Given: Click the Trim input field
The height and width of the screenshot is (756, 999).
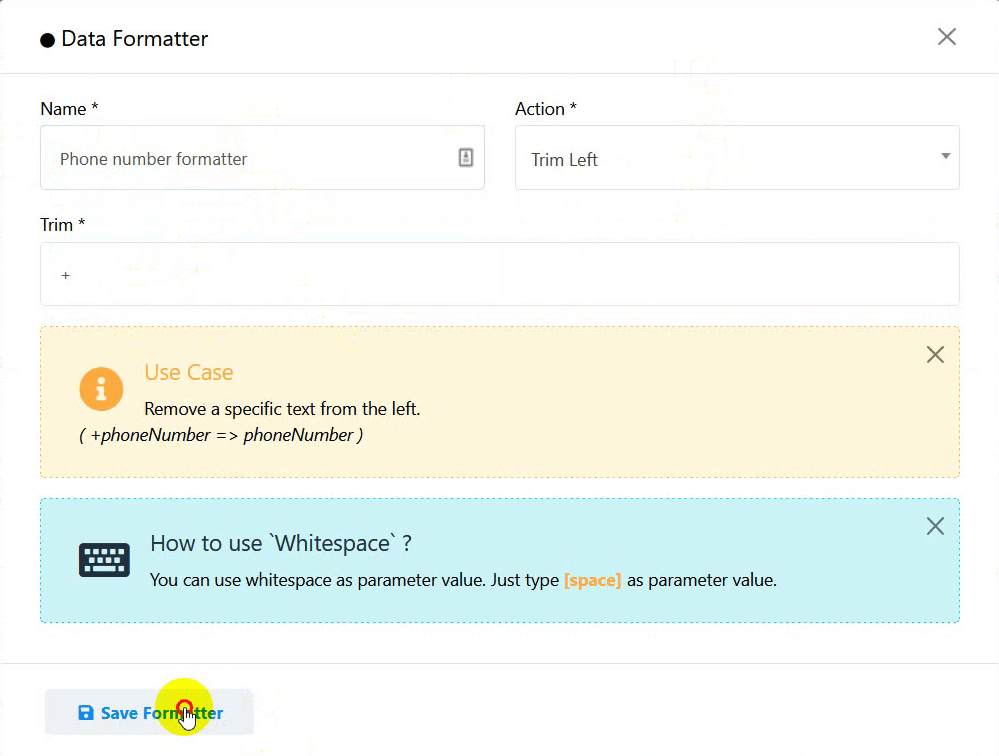Looking at the screenshot, I should (x=500, y=274).
